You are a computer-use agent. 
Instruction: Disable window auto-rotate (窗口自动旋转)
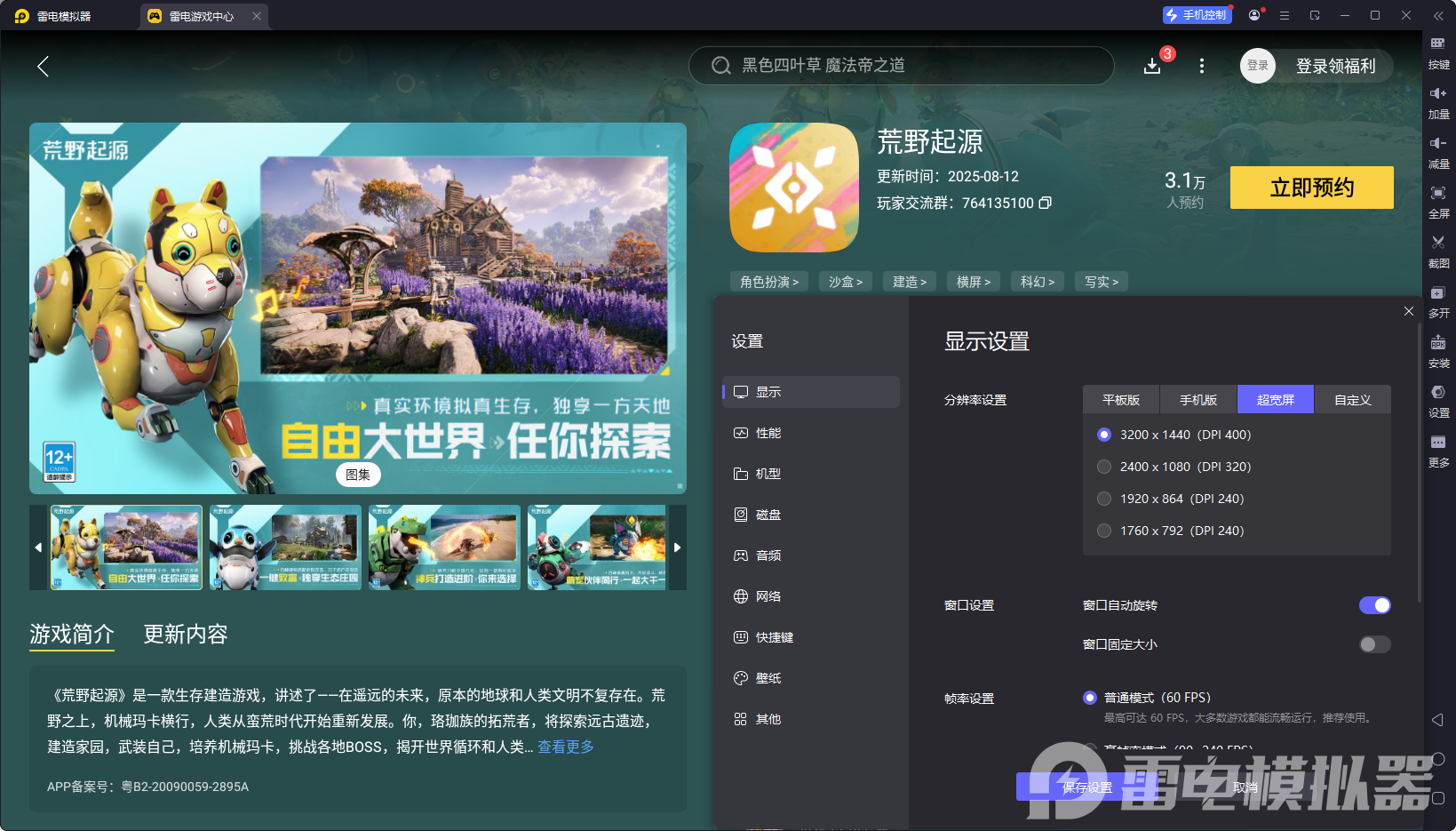(1374, 605)
